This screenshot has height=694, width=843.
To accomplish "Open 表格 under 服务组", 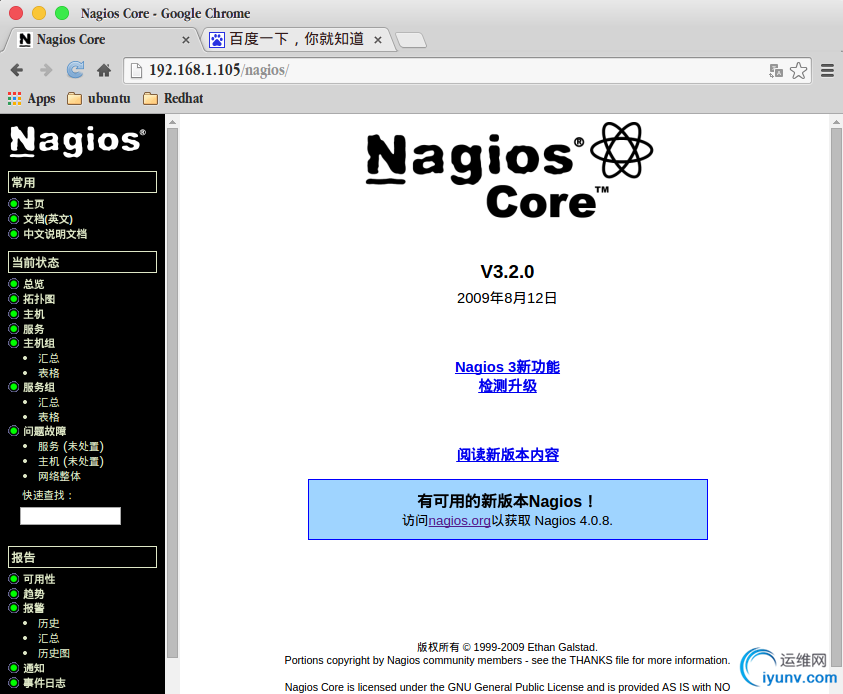I will point(48,417).
